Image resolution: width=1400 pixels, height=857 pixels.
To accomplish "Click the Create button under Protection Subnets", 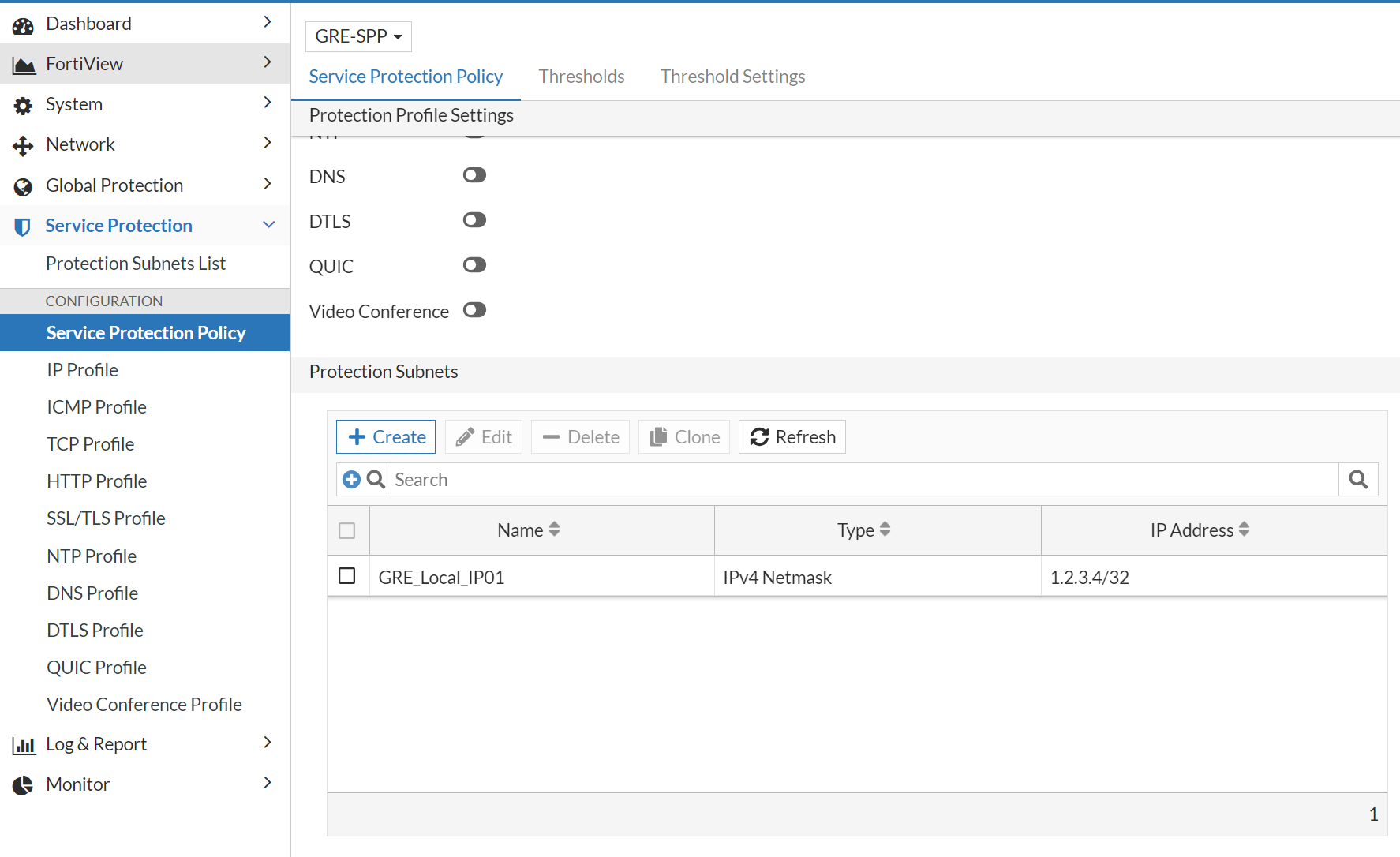I will [x=385, y=436].
